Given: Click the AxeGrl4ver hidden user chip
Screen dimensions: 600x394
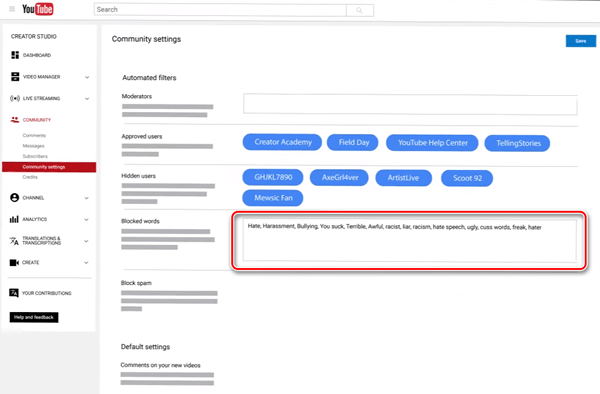Looking at the screenshot, I should point(339,178).
